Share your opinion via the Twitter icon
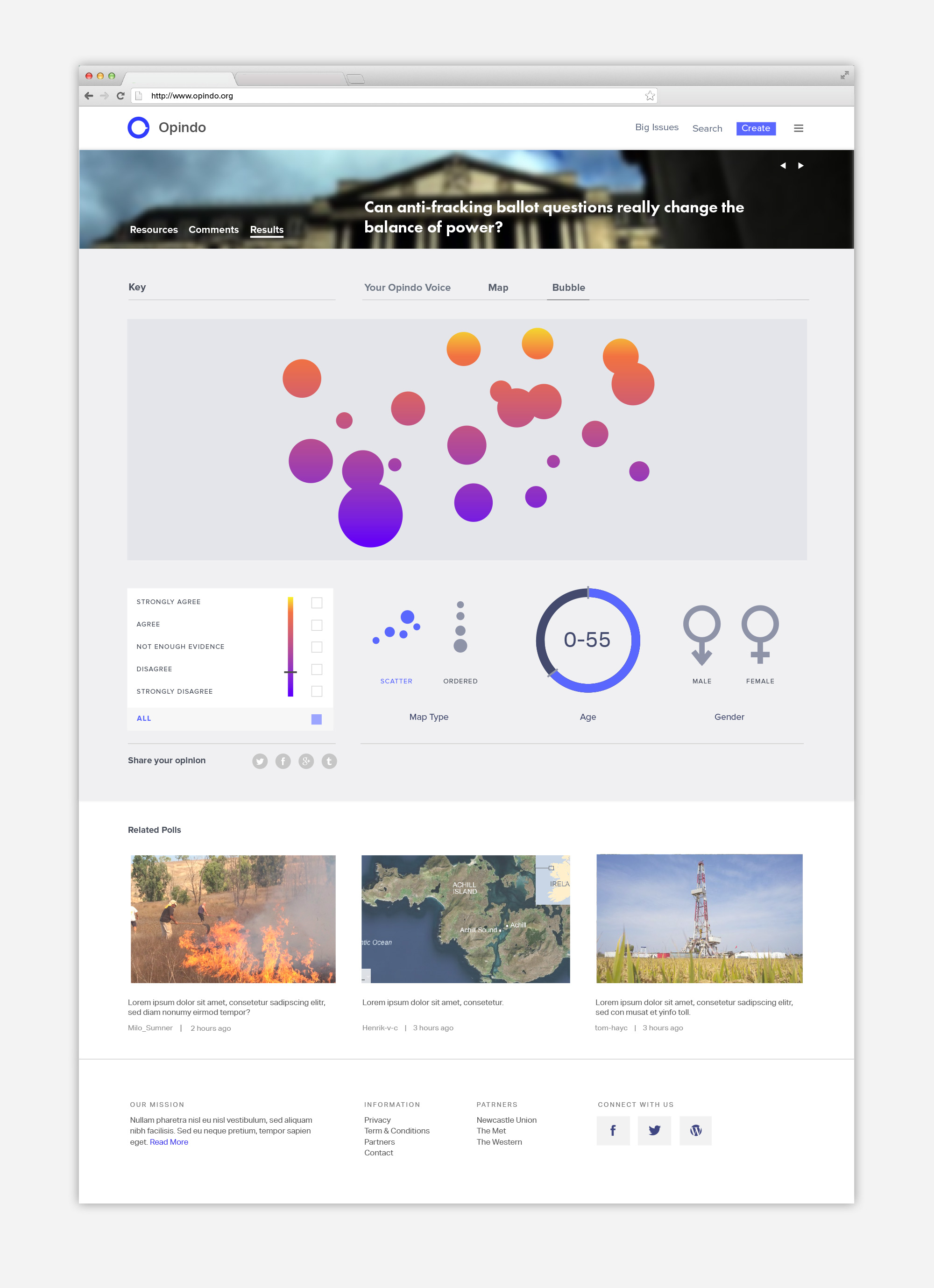The image size is (934, 1288). 260,761
